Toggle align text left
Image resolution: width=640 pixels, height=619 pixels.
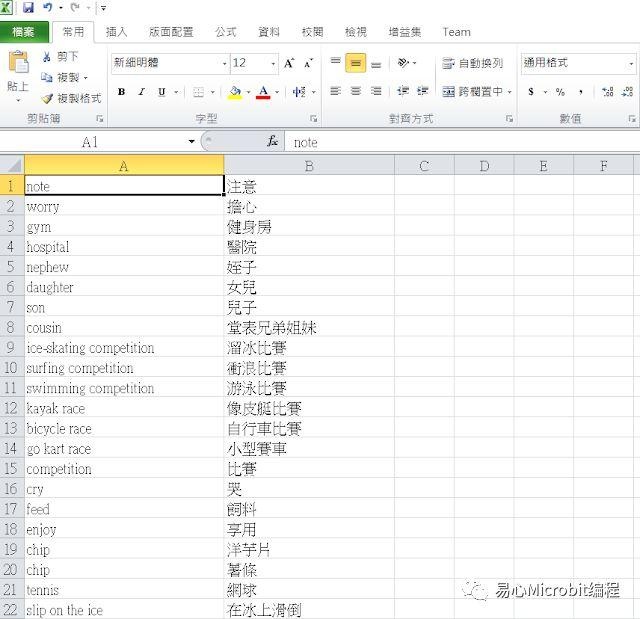tap(336, 91)
